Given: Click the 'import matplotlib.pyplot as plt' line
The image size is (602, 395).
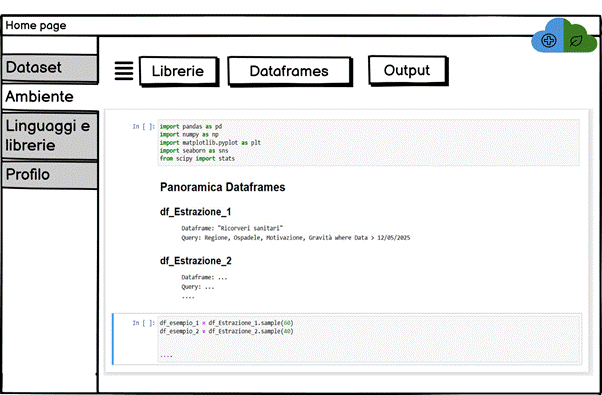Looking at the screenshot, I should (x=210, y=142).
